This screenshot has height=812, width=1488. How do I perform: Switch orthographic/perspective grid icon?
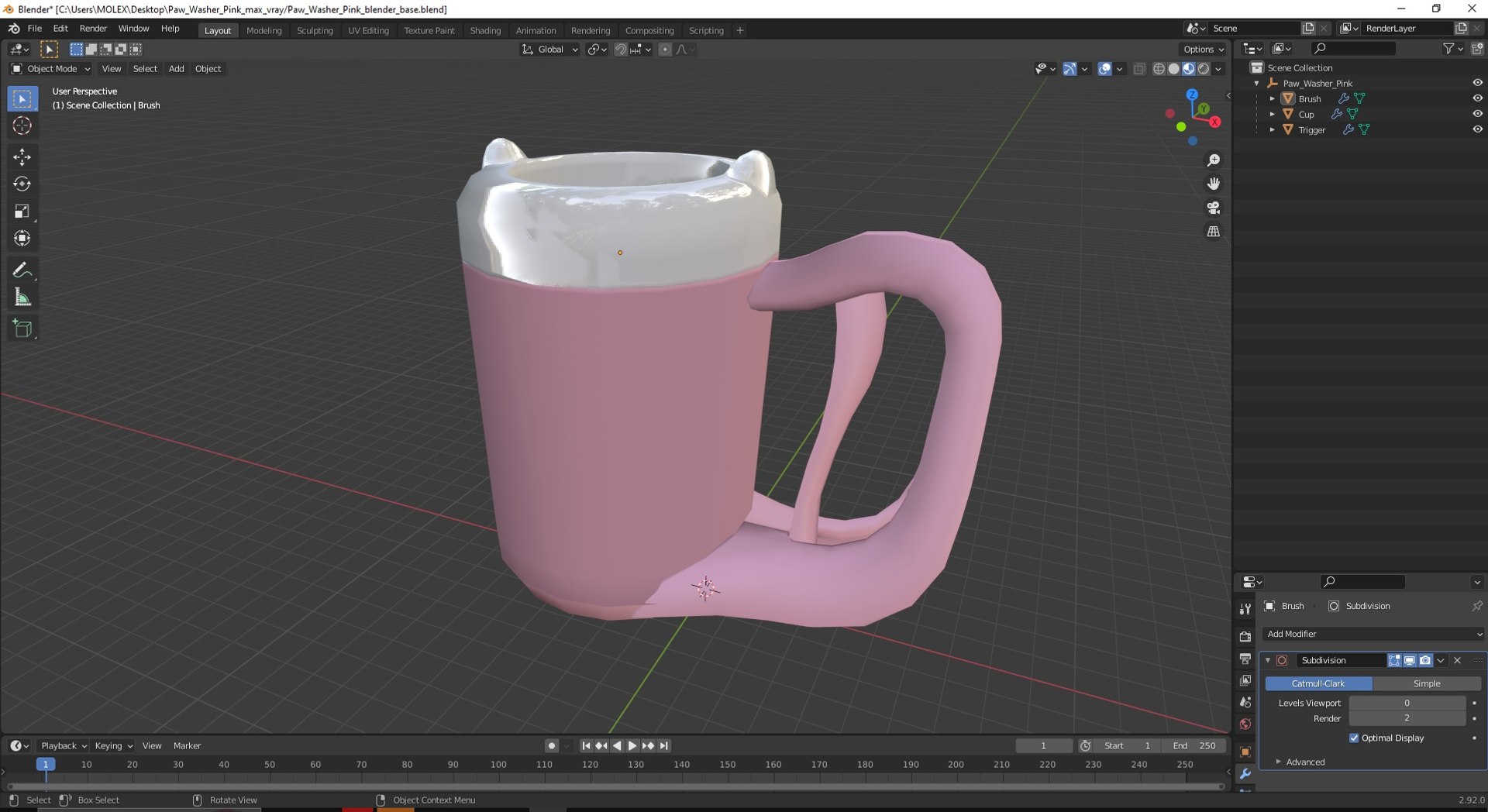(1214, 232)
